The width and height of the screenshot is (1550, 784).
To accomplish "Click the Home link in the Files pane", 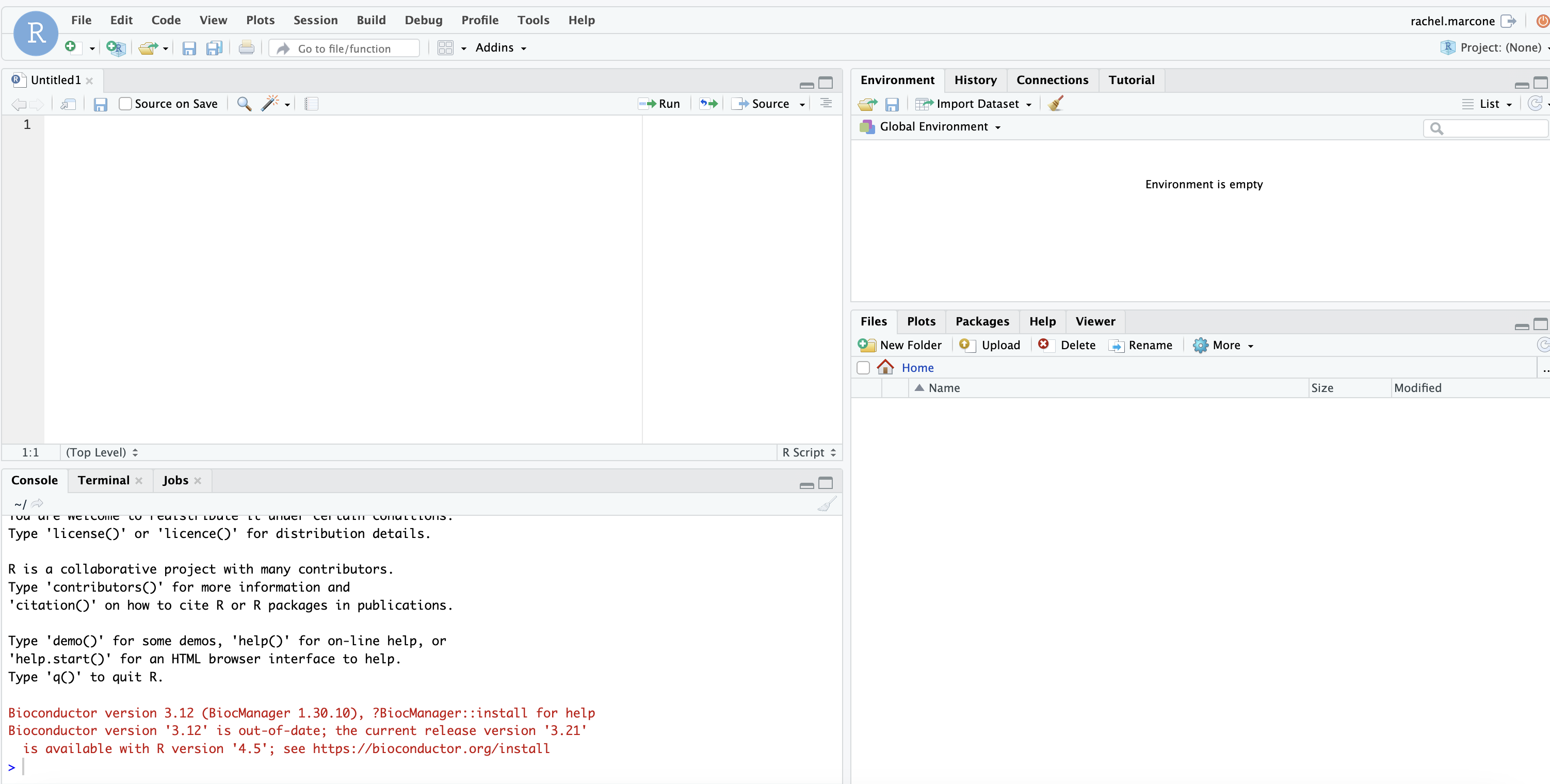I will 917,368.
